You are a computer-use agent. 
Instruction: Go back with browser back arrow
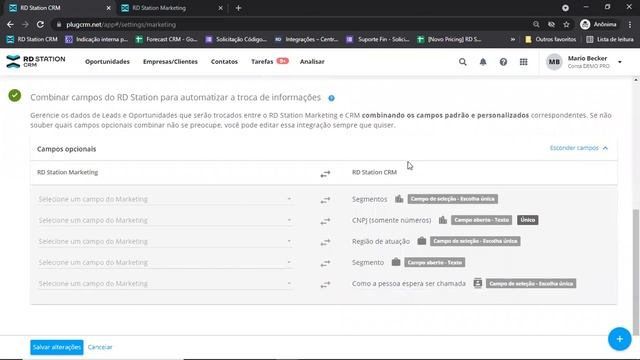10,24
